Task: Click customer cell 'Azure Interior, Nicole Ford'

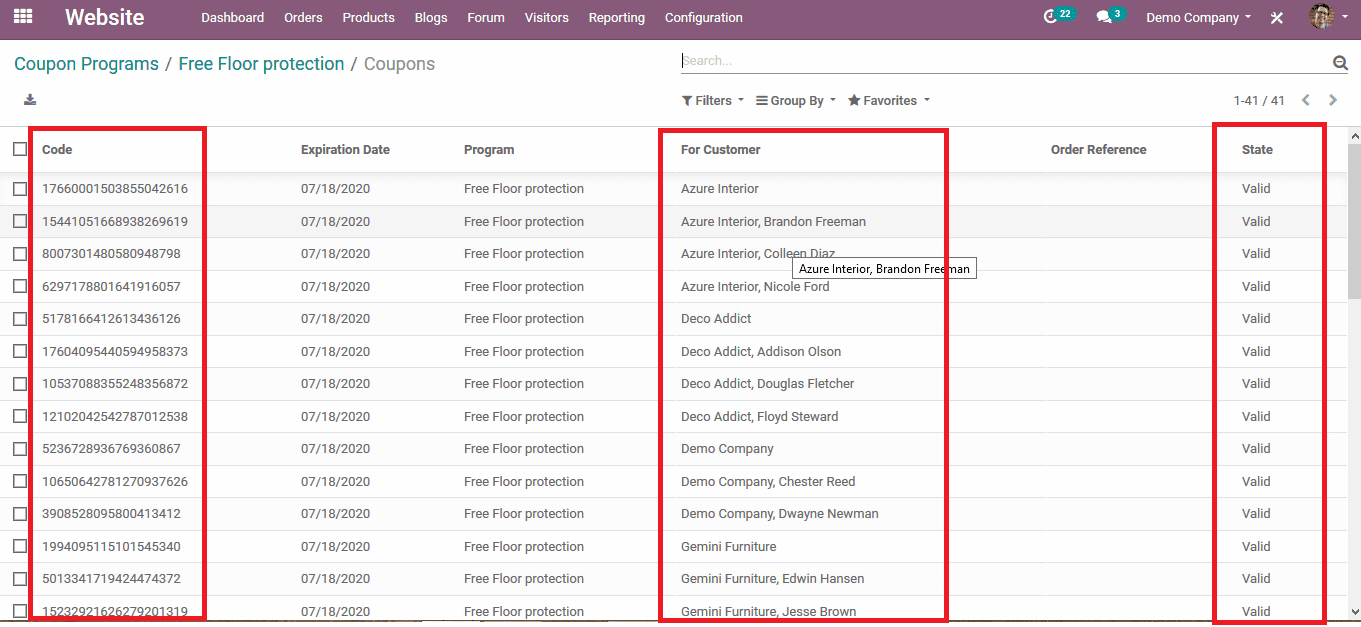Action: (755, 286)
